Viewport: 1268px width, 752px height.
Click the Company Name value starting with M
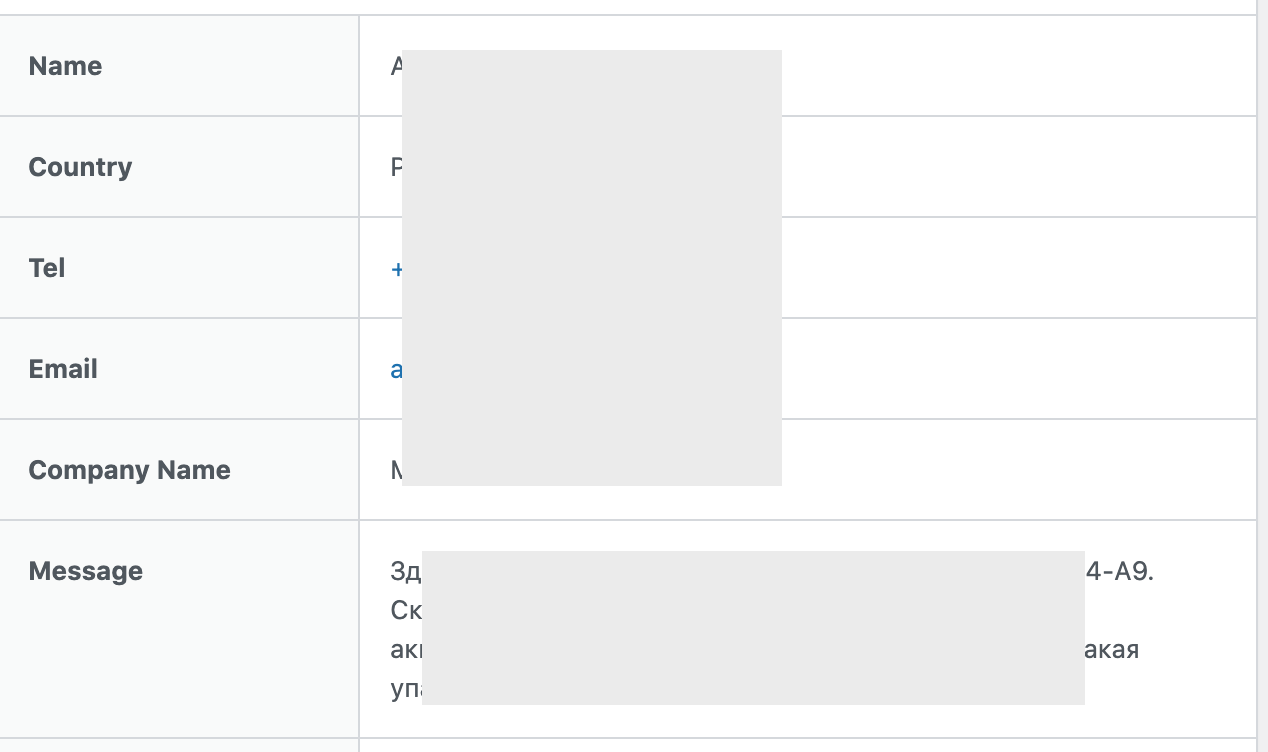click(396, 471)
